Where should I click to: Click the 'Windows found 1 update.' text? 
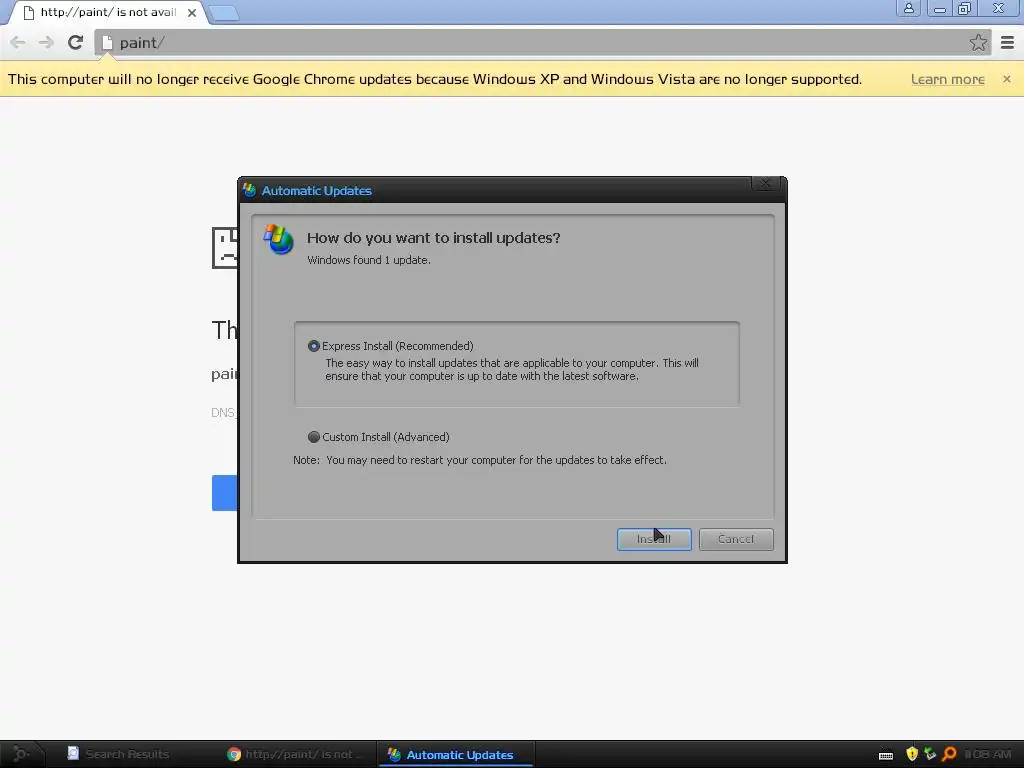369,260
